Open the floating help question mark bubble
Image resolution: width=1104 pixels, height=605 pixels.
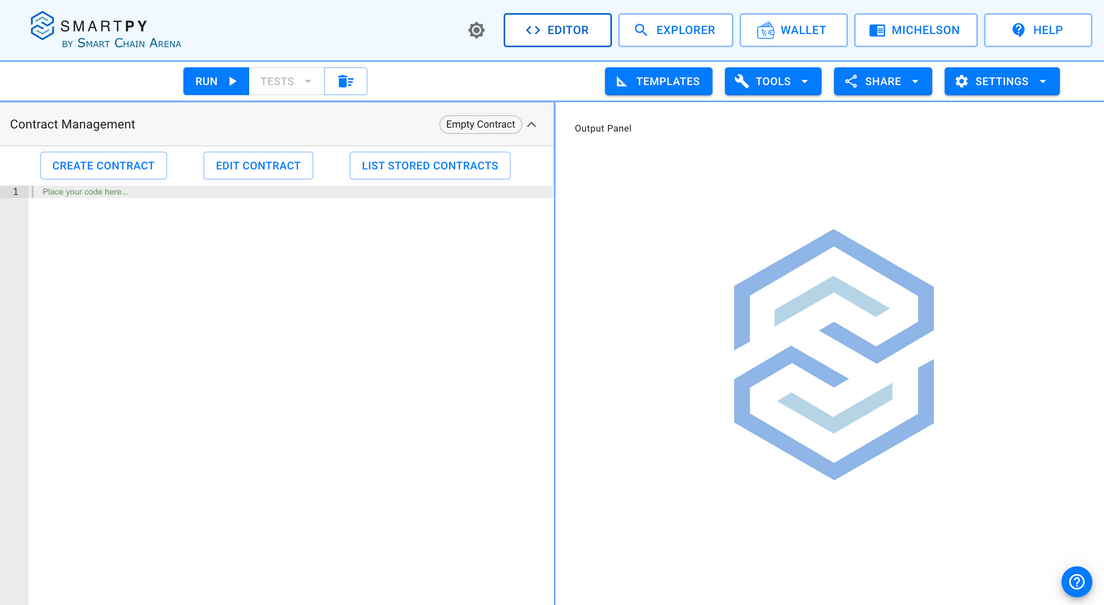[1076, 581]
